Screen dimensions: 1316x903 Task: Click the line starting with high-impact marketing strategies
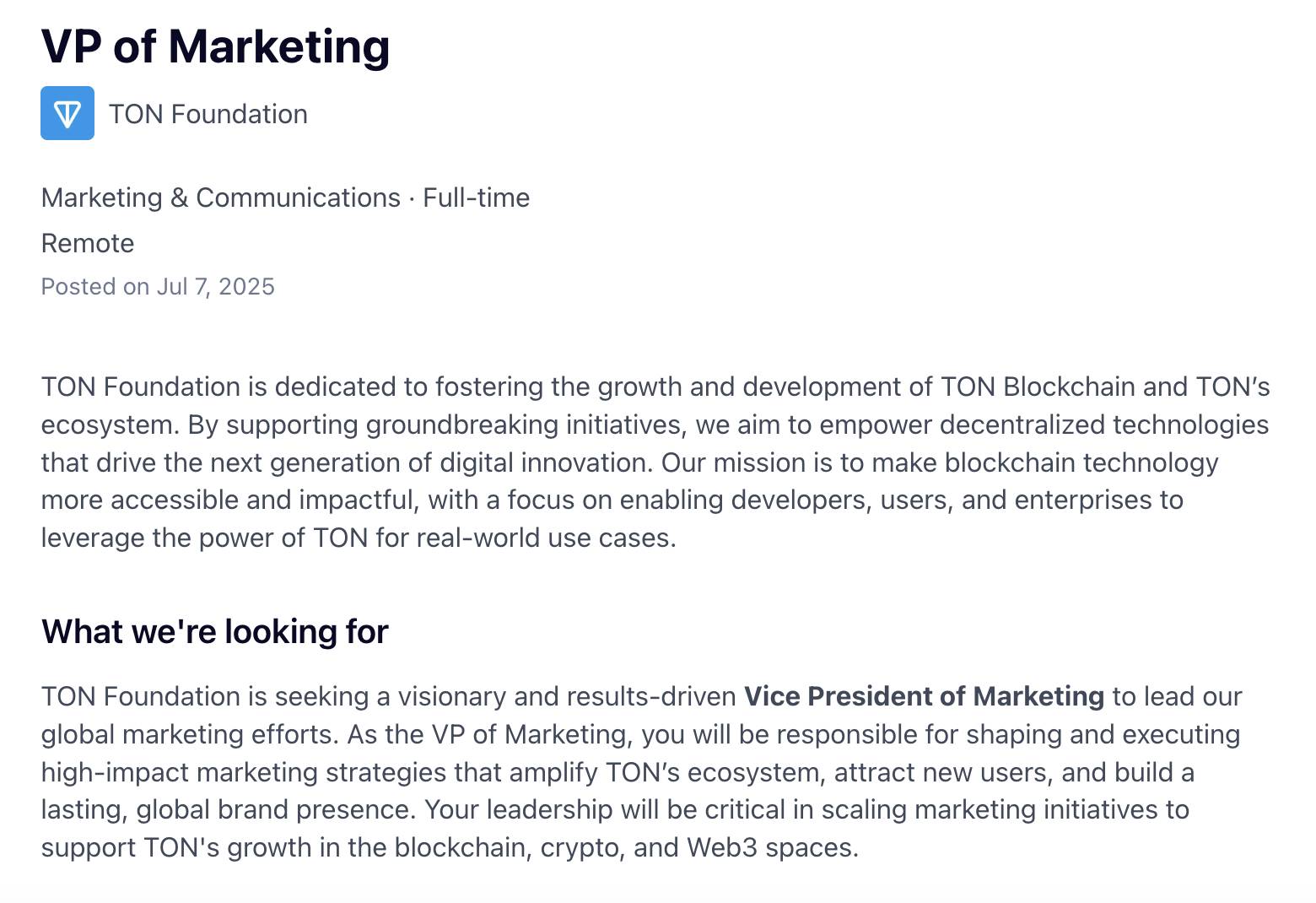tap(618, 772)
